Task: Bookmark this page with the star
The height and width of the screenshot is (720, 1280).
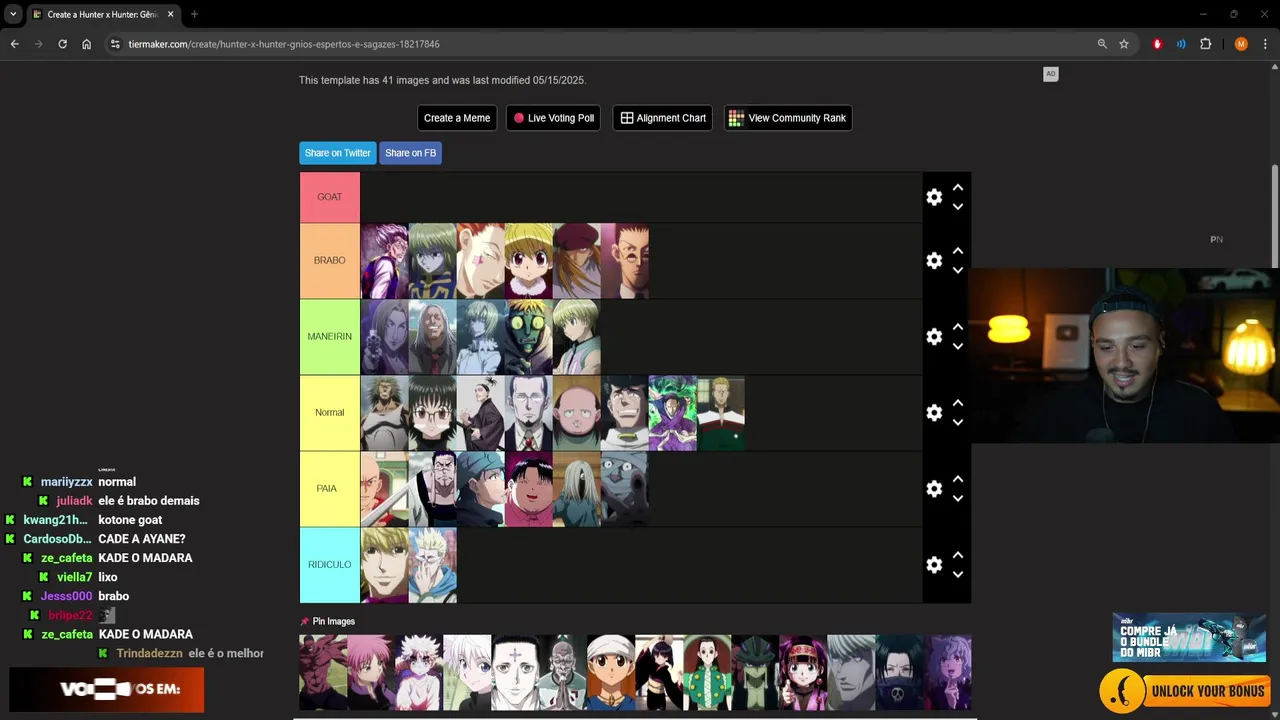Action: click(1124, 44)
